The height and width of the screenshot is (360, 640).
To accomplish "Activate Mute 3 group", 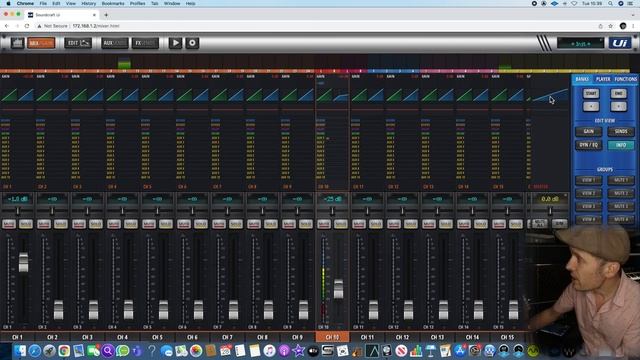I will [621, 206].
